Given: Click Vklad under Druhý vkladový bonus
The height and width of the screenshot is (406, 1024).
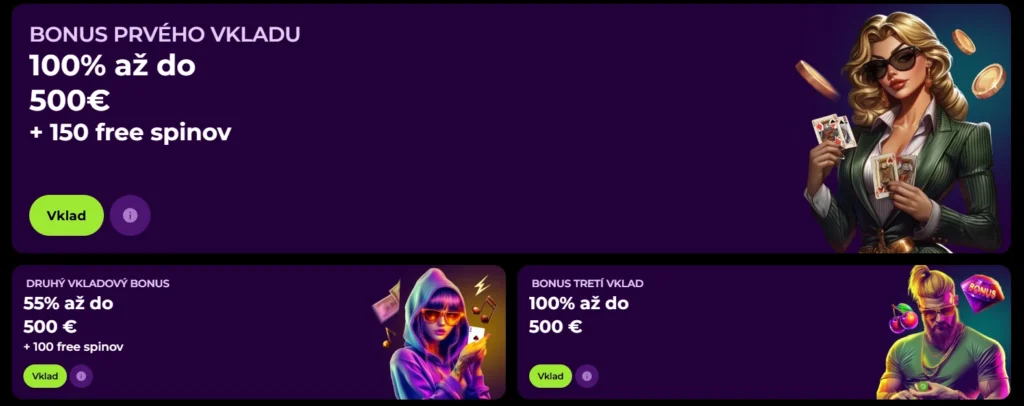Looking at the screenshot, I should 45,376.
